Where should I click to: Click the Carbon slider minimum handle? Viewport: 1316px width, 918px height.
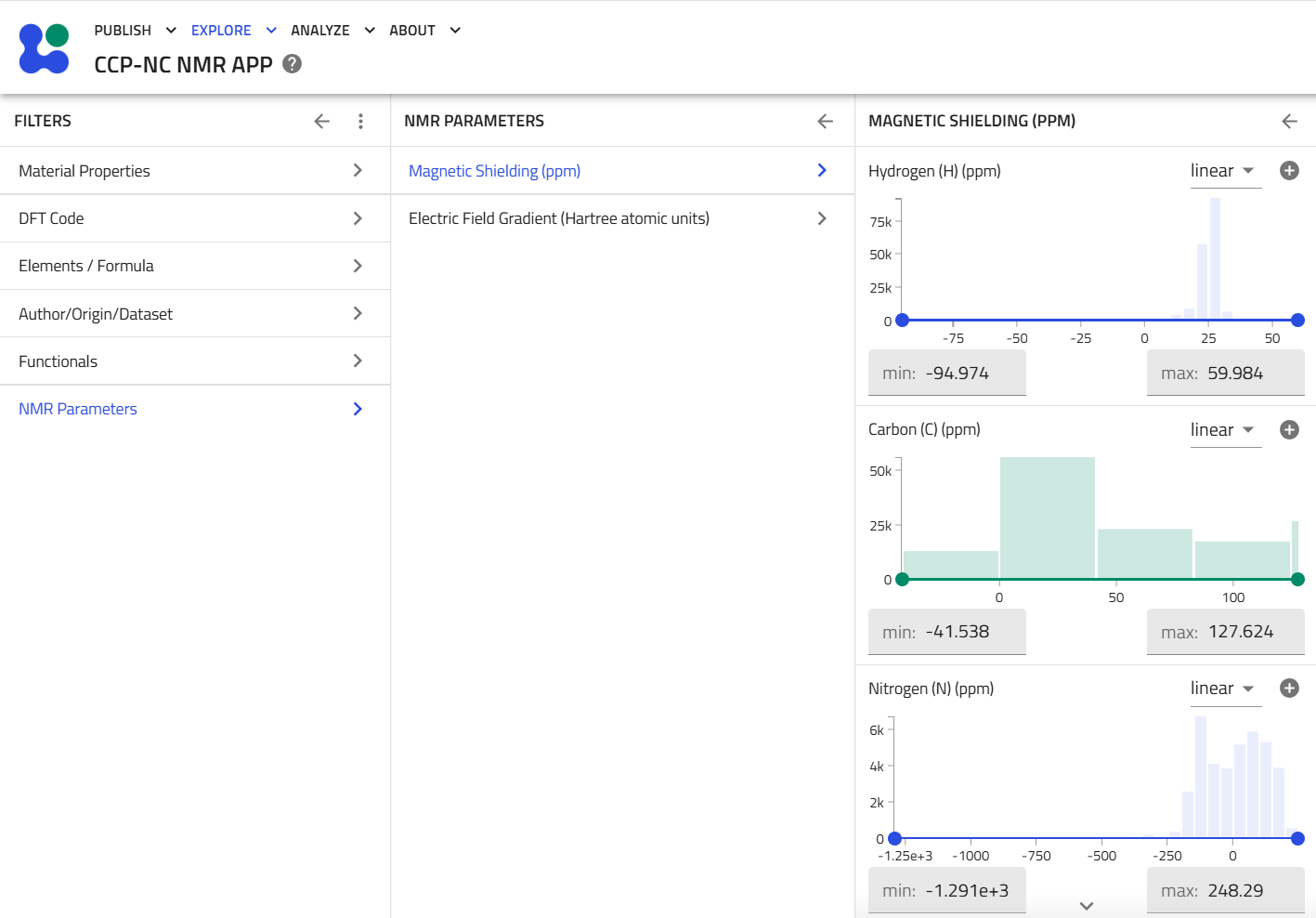[902, 580]
